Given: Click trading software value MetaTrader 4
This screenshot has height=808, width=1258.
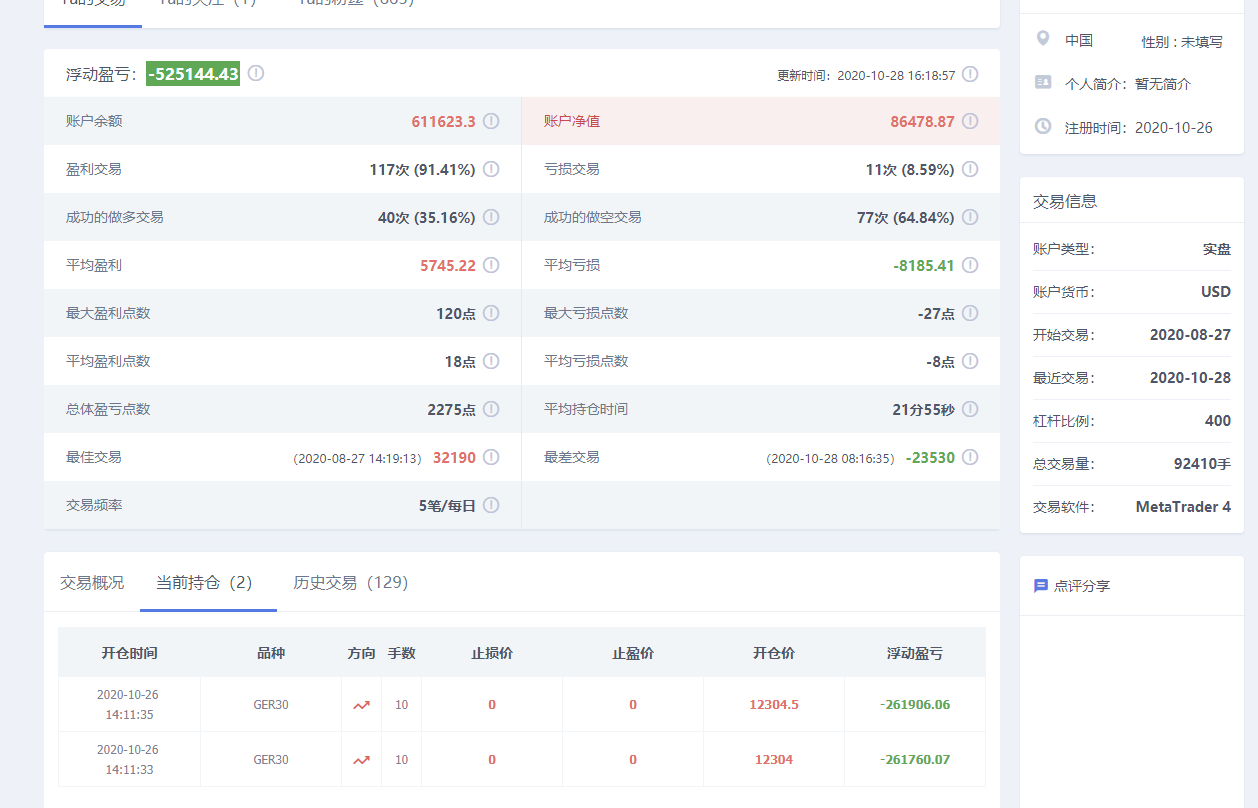Looking at the screenshot, I should (x=1183, y=507).
